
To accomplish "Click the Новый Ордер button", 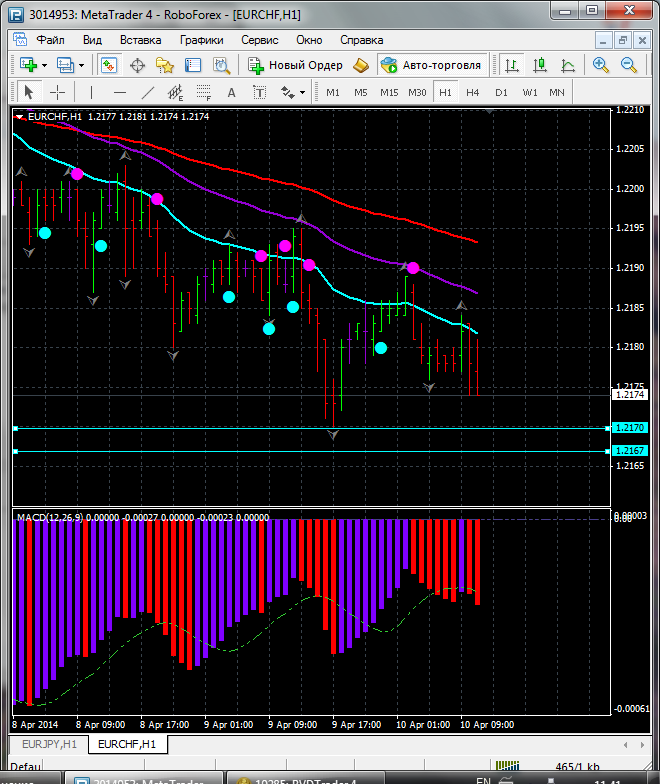I will (x=296, y=65).
